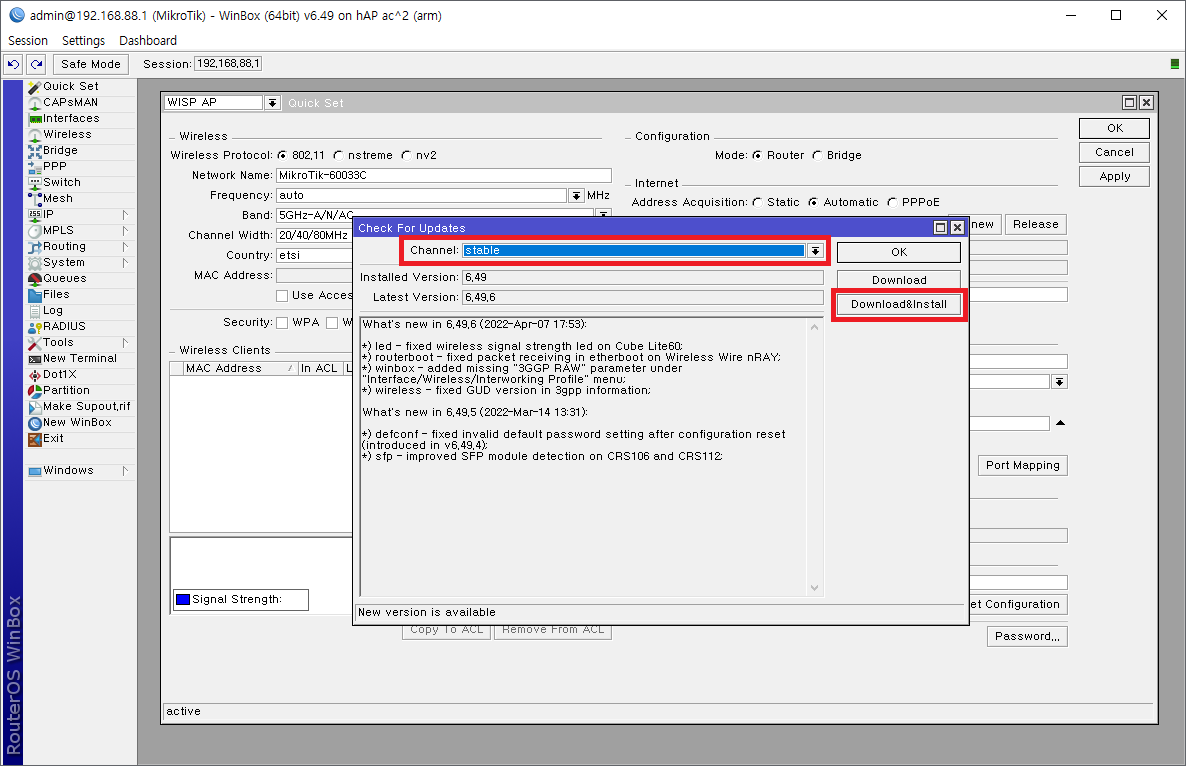Click the changelog scrollbar up arrow
The height and width of the screenshot is (766, 1186).
pos(815,327)
